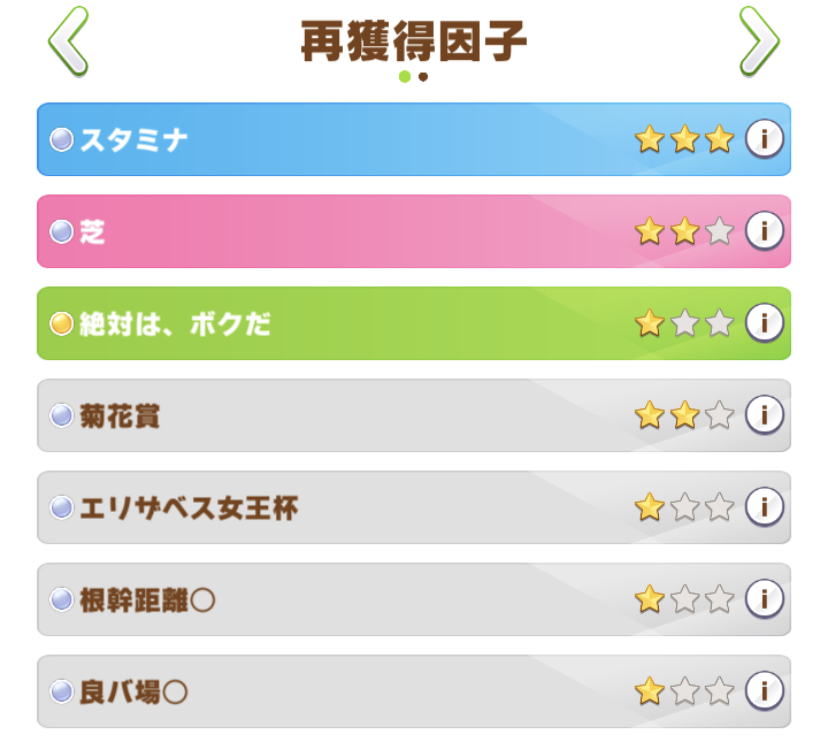Select the first green page dot

point(404,76)
